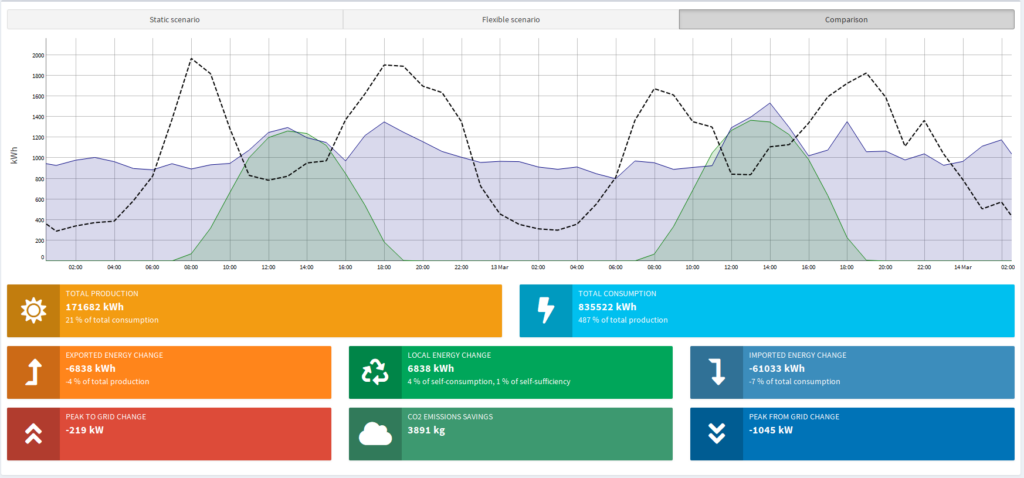Click the double-chevron down Peak from Grid icon
The image size is (1024, 478).
(x=716, y=434)
